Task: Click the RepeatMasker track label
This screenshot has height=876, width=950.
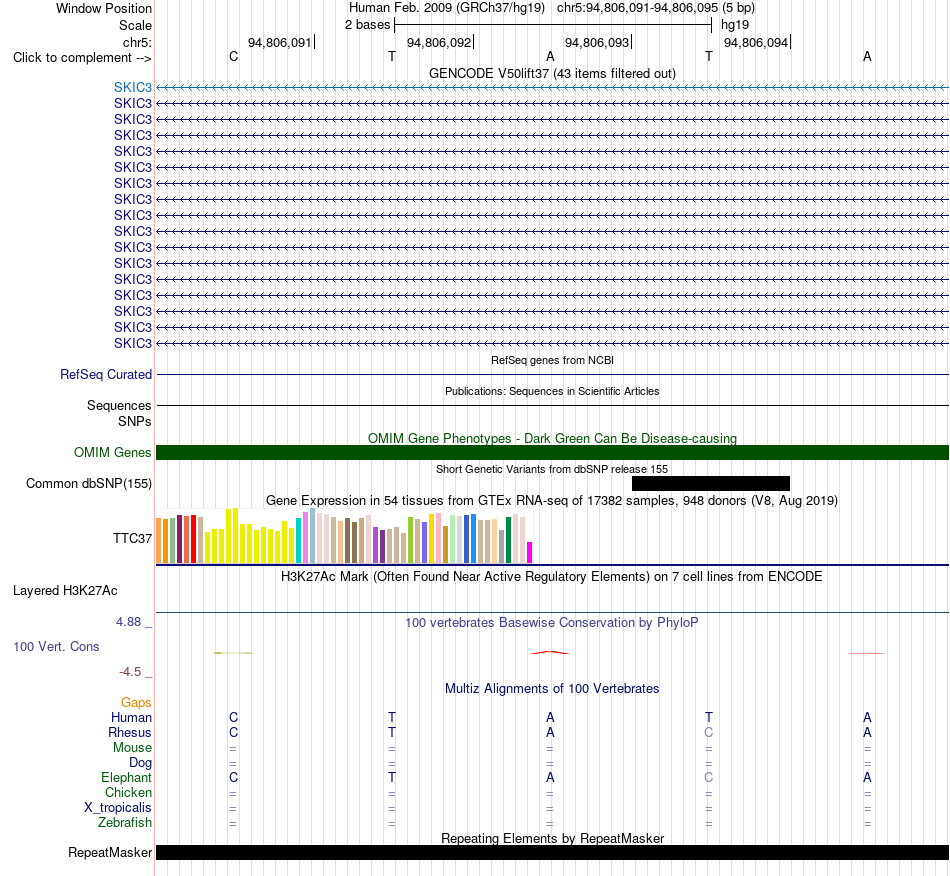Action: pyautogui.click(x=110, y=852)
